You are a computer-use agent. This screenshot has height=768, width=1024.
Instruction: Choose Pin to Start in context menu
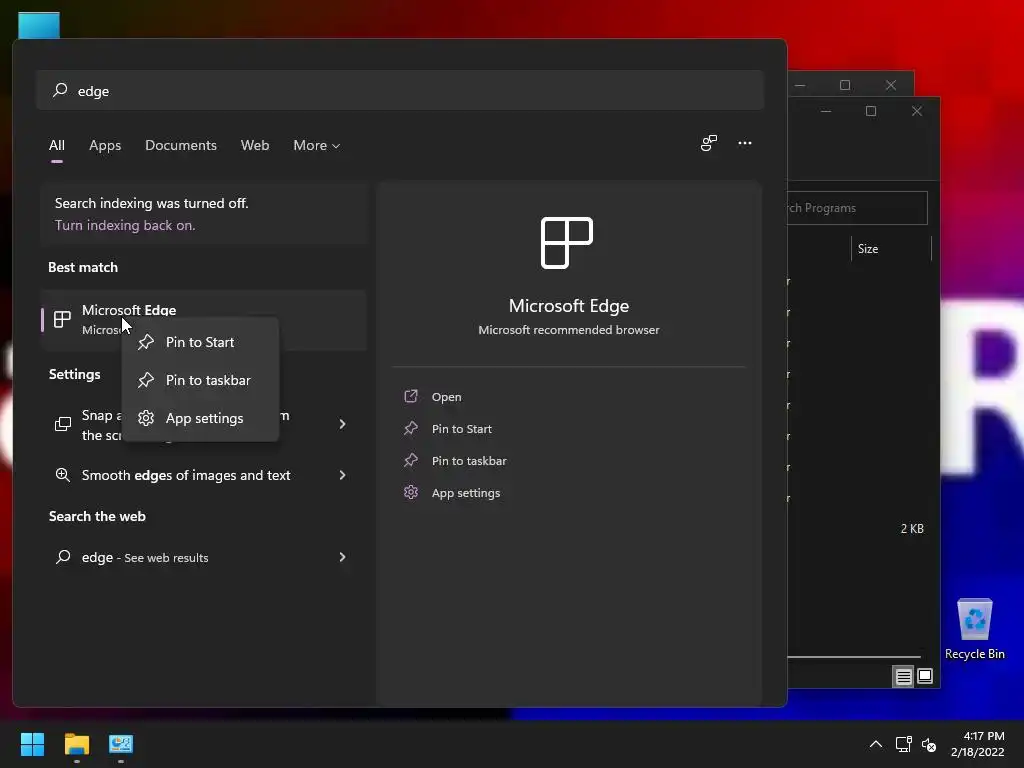(200, 342)
